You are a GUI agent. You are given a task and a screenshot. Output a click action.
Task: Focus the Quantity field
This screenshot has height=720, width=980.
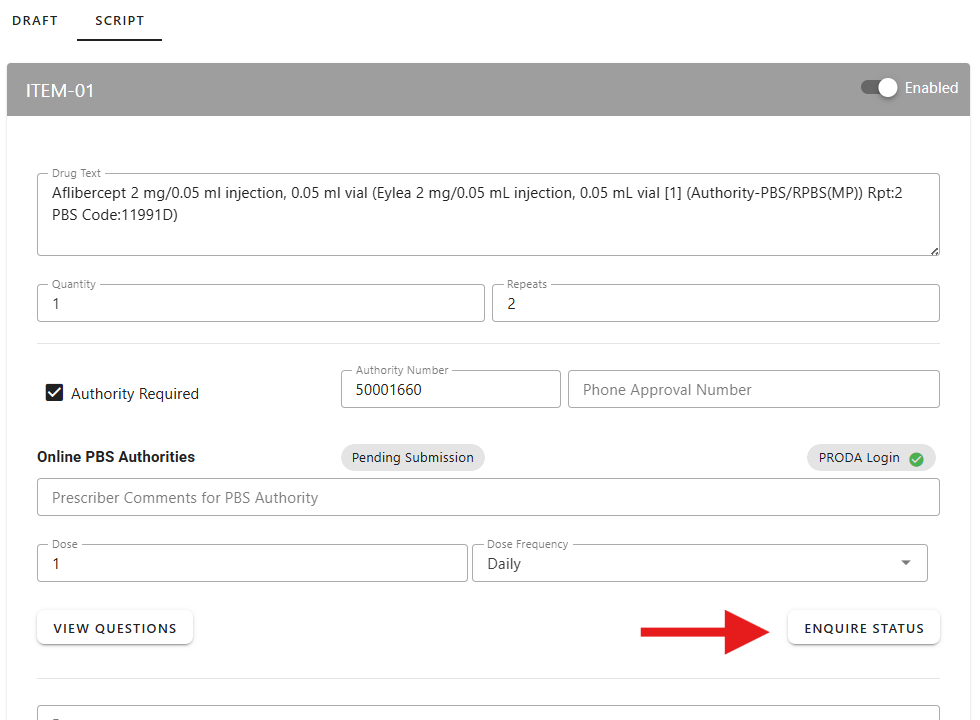pyautogui.click(x=260, y=304)
